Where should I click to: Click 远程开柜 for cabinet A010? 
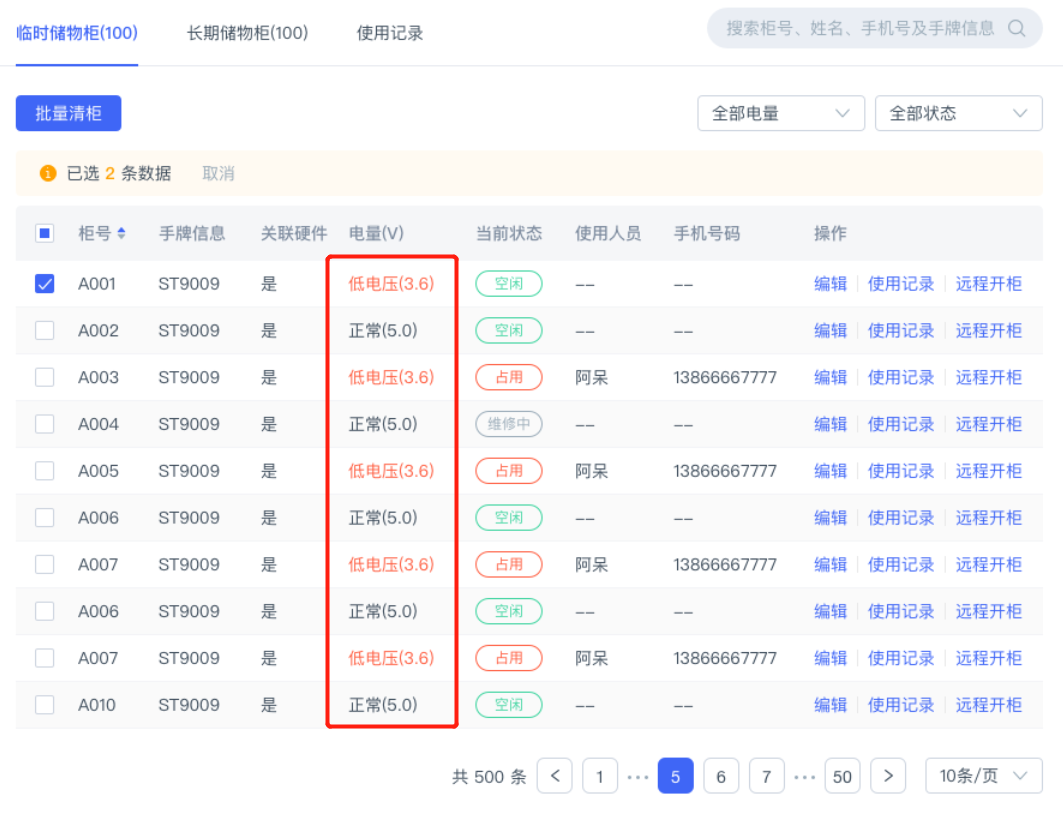(x=988, y=705)
